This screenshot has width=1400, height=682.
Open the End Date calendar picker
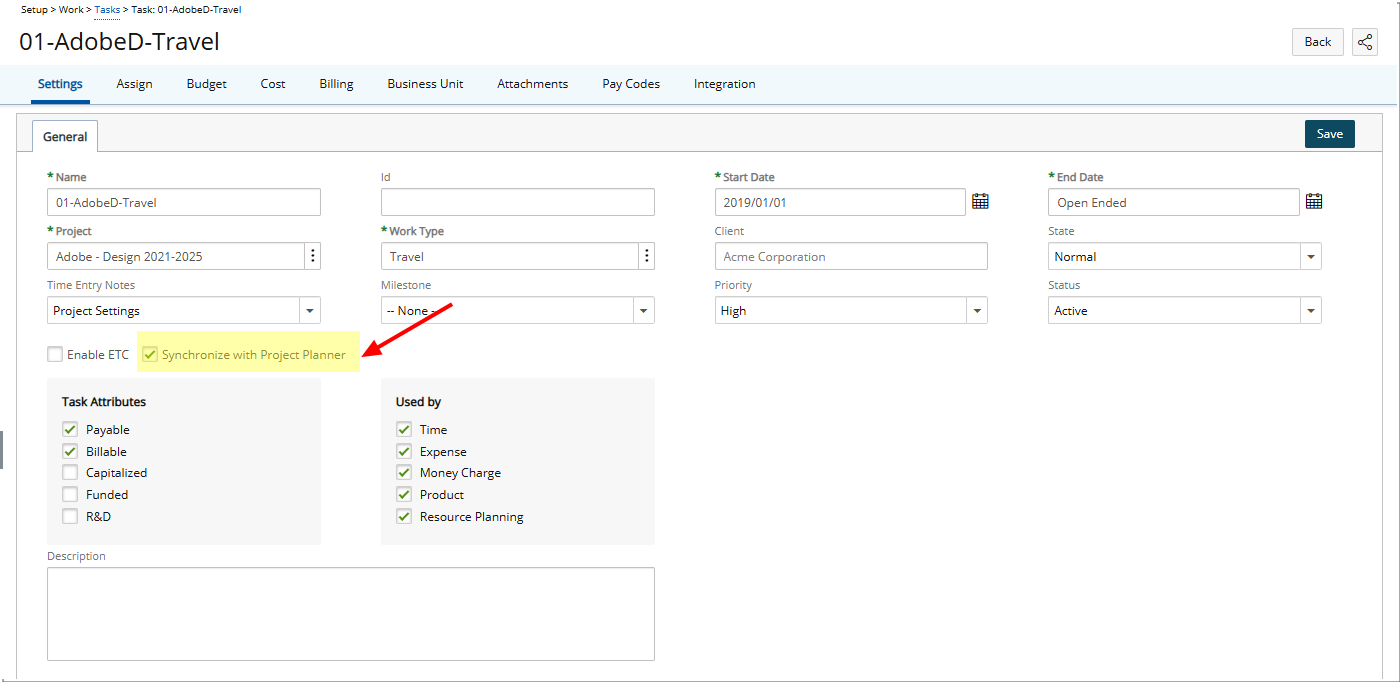pyautogui.click(x=1314, y=202)
